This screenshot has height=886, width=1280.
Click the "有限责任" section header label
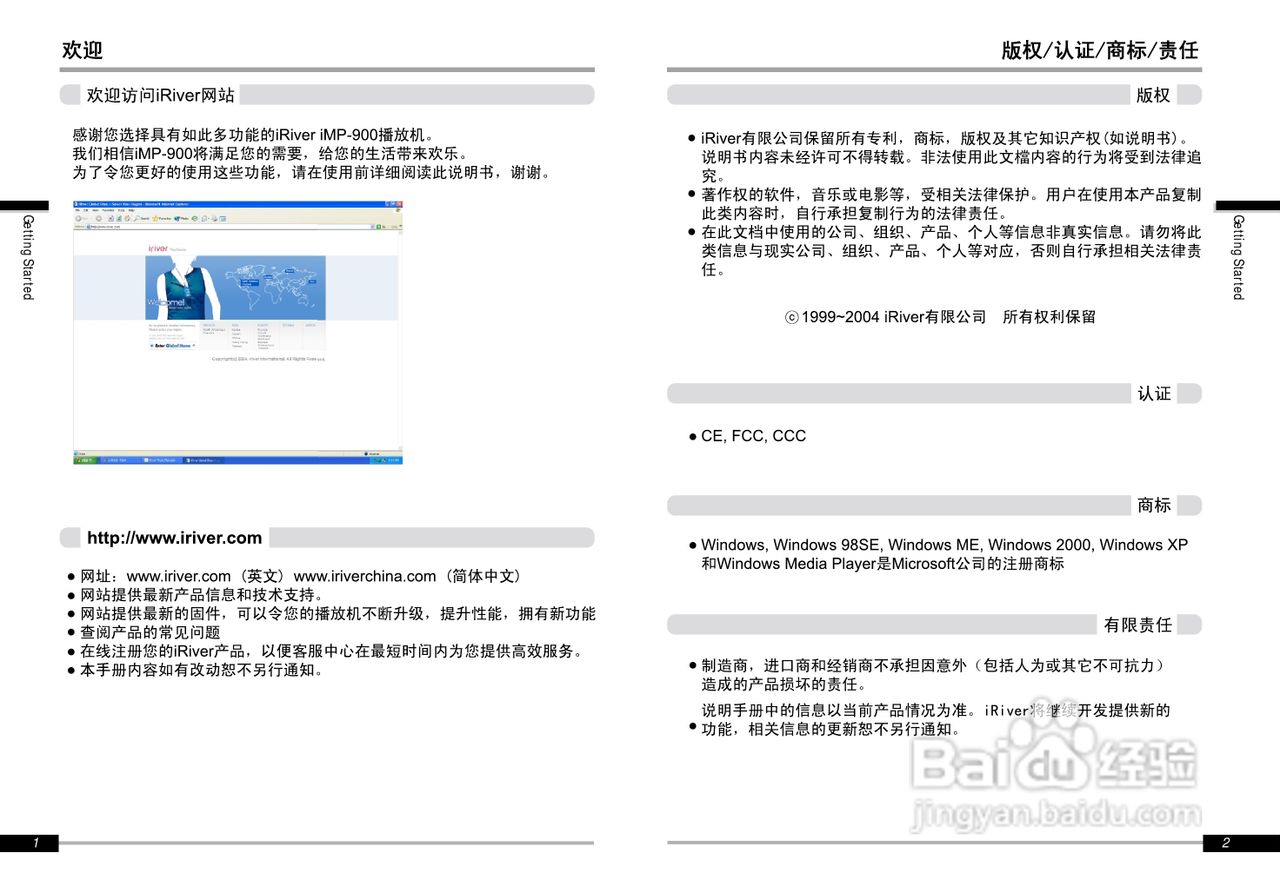pyautogui.click(x=1138, y=625)
